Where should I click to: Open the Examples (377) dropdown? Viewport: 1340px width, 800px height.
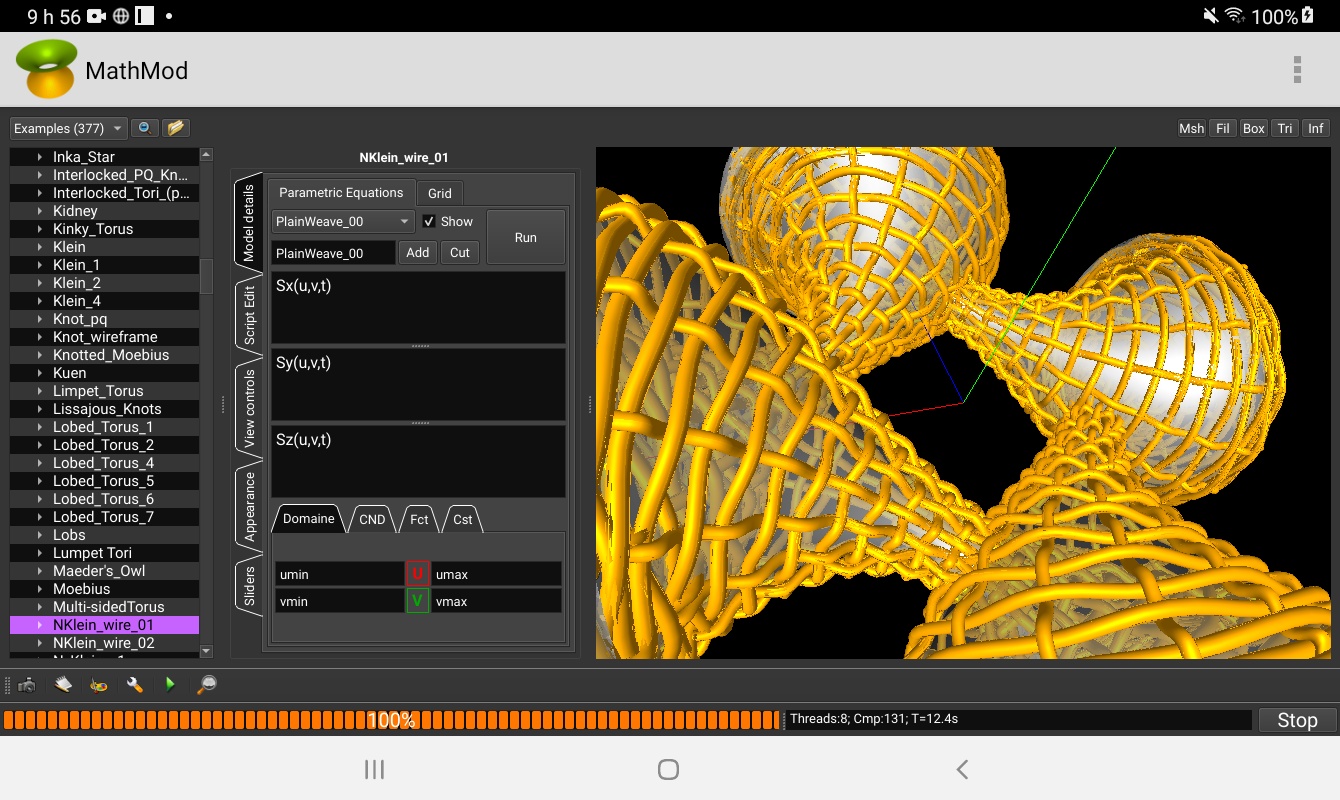pyautogui.click(x=69, y=128)
